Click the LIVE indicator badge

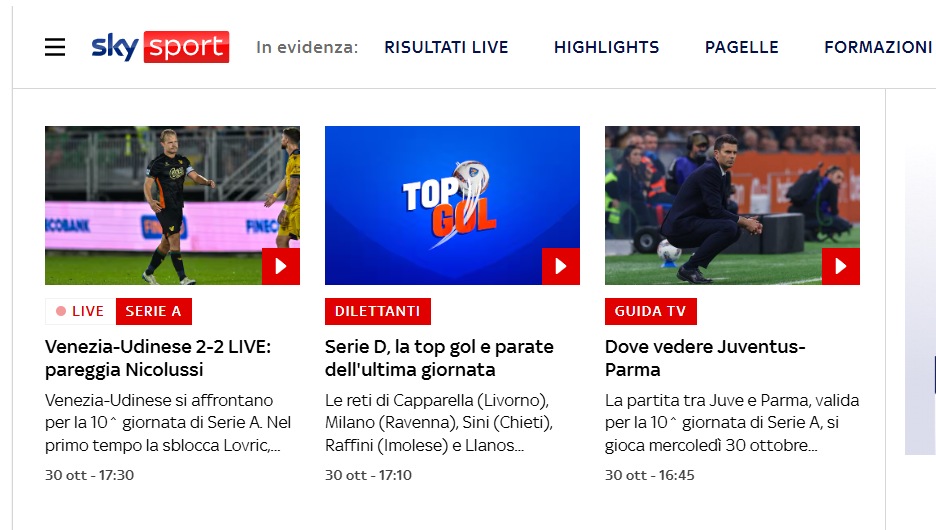(x=81, y=312)
